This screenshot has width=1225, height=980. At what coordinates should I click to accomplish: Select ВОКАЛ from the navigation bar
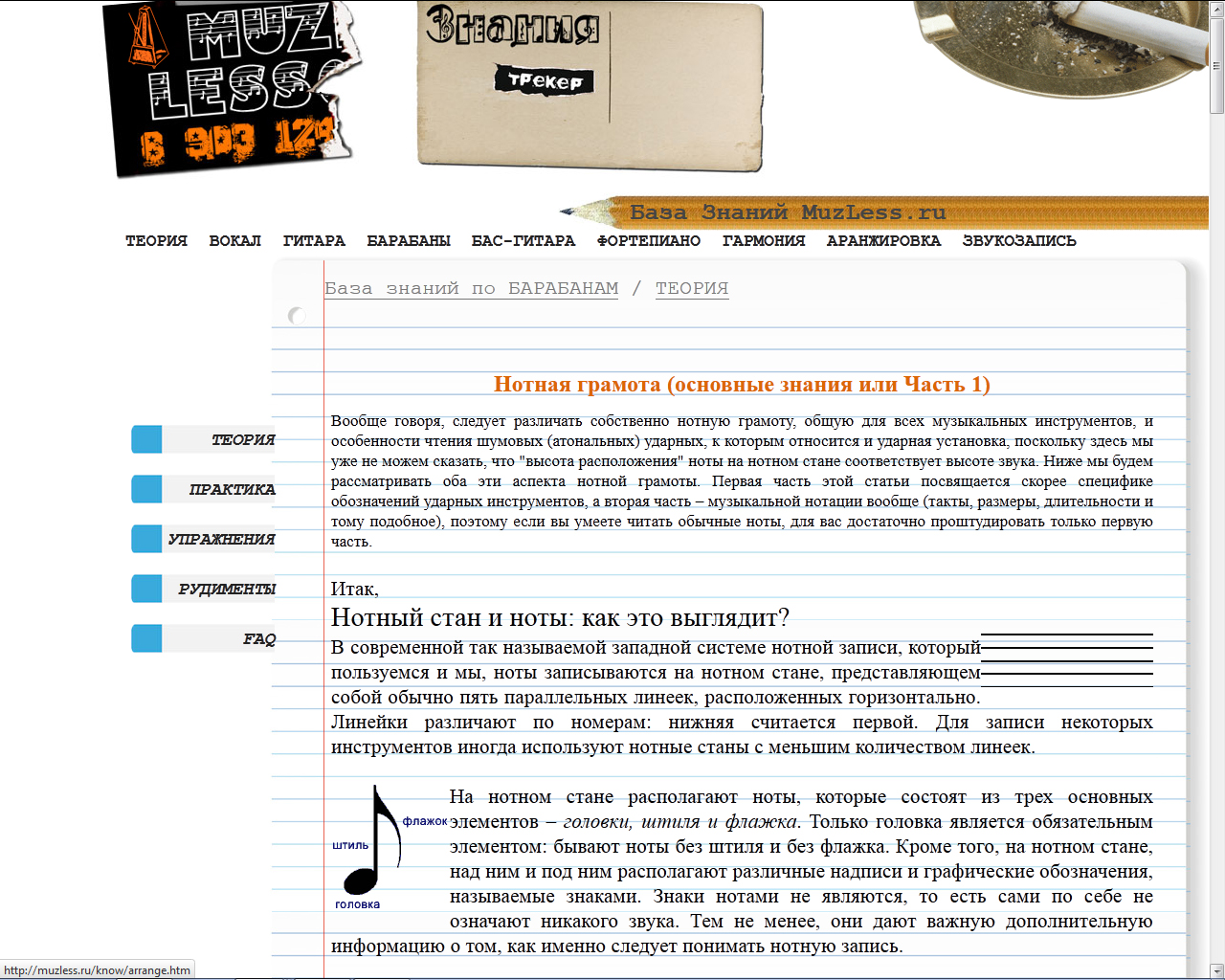pyautogui.click(x=235, y=241)
